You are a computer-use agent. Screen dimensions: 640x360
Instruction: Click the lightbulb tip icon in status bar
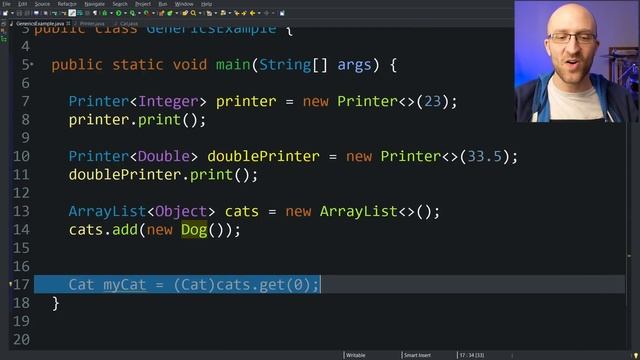click(x=636, y=356)
